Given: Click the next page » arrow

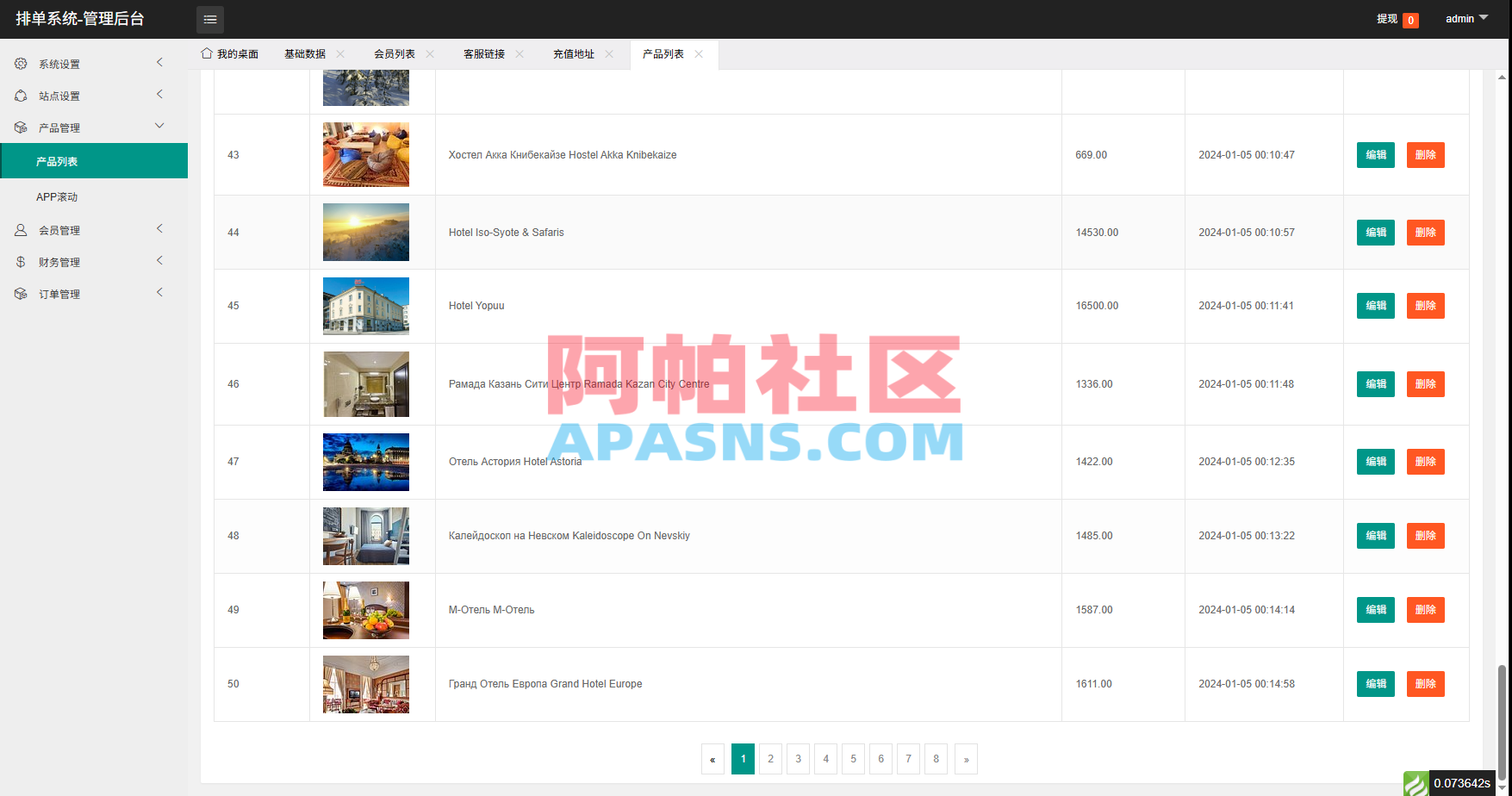Looking at the screenshot, I should (x=966, y=759).
